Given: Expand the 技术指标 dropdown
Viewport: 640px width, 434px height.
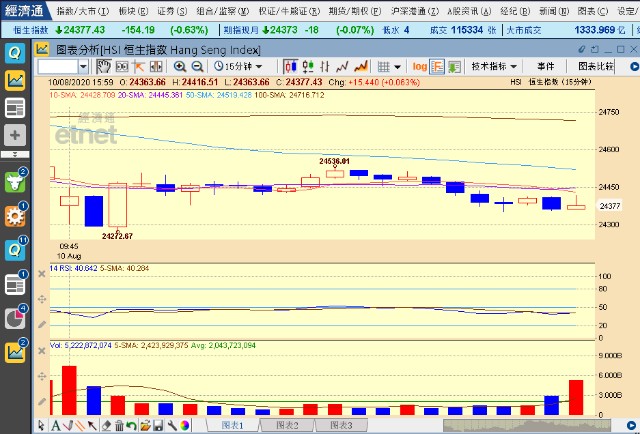Looking at the screenshot, I should (492, 66).
